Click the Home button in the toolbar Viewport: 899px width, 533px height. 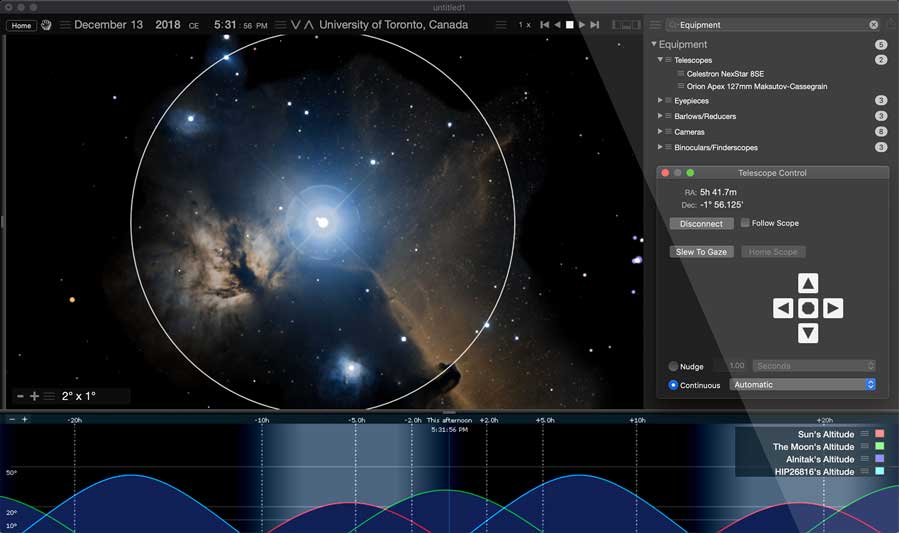pos(22,25)
